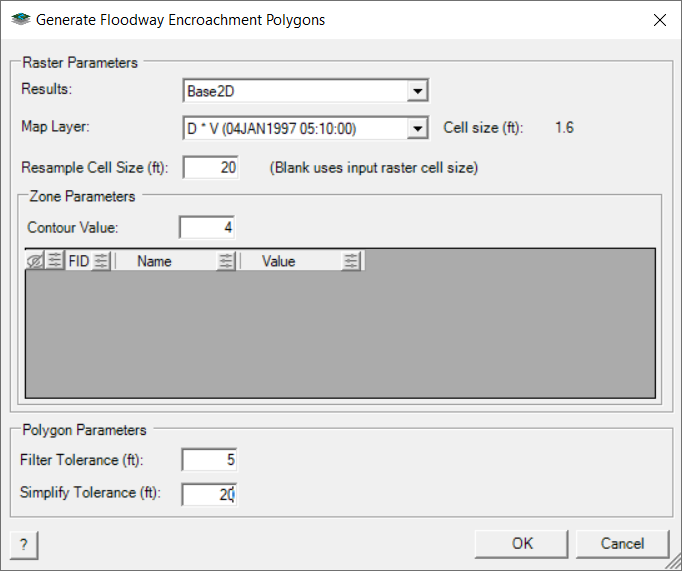Viewport: 682px width, 571px height.
Task: Click the visibility eye icon in table header
Action: tap(35, 261)
